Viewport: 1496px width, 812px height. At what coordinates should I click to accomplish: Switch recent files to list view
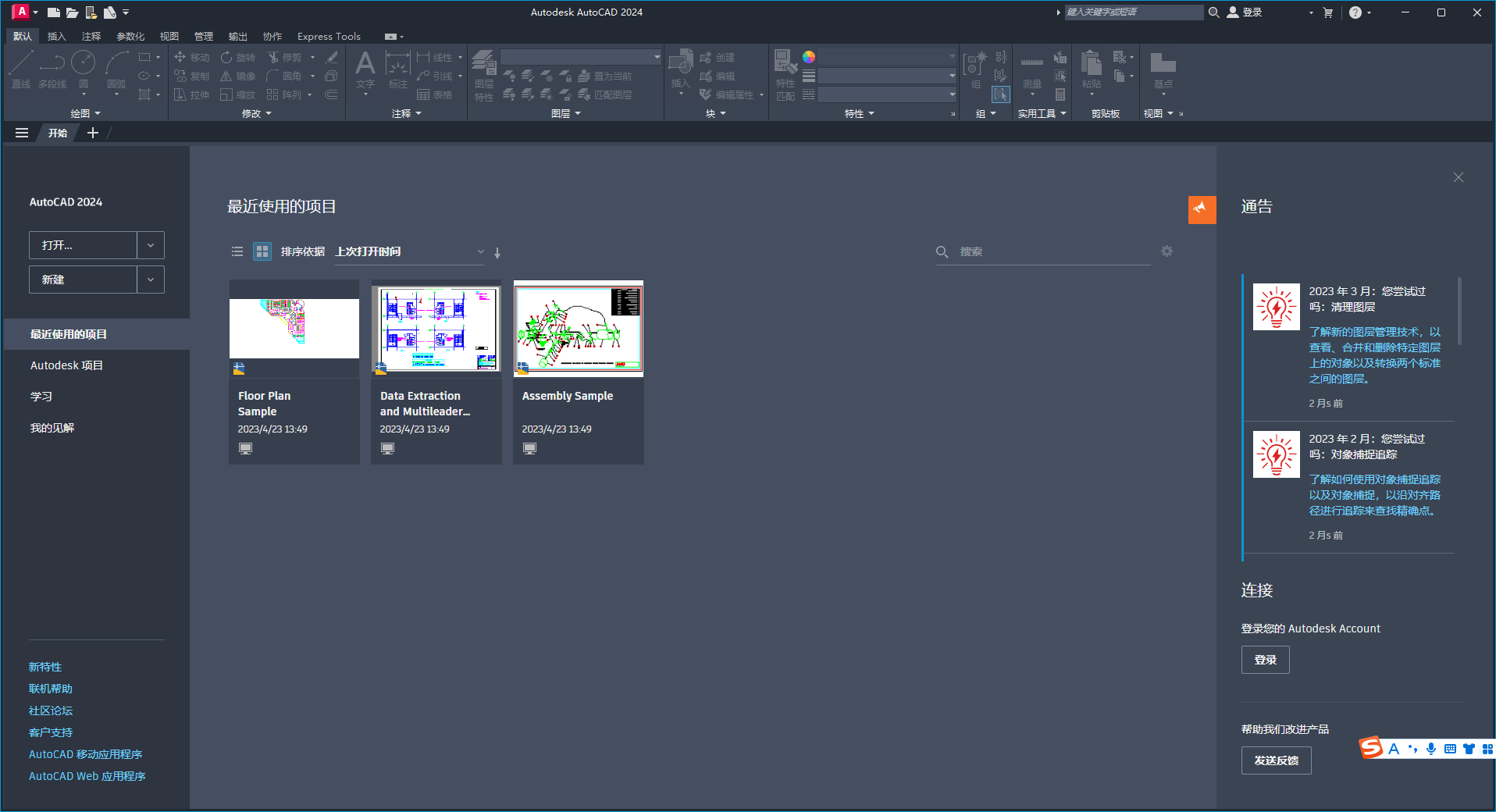[237, 251]
